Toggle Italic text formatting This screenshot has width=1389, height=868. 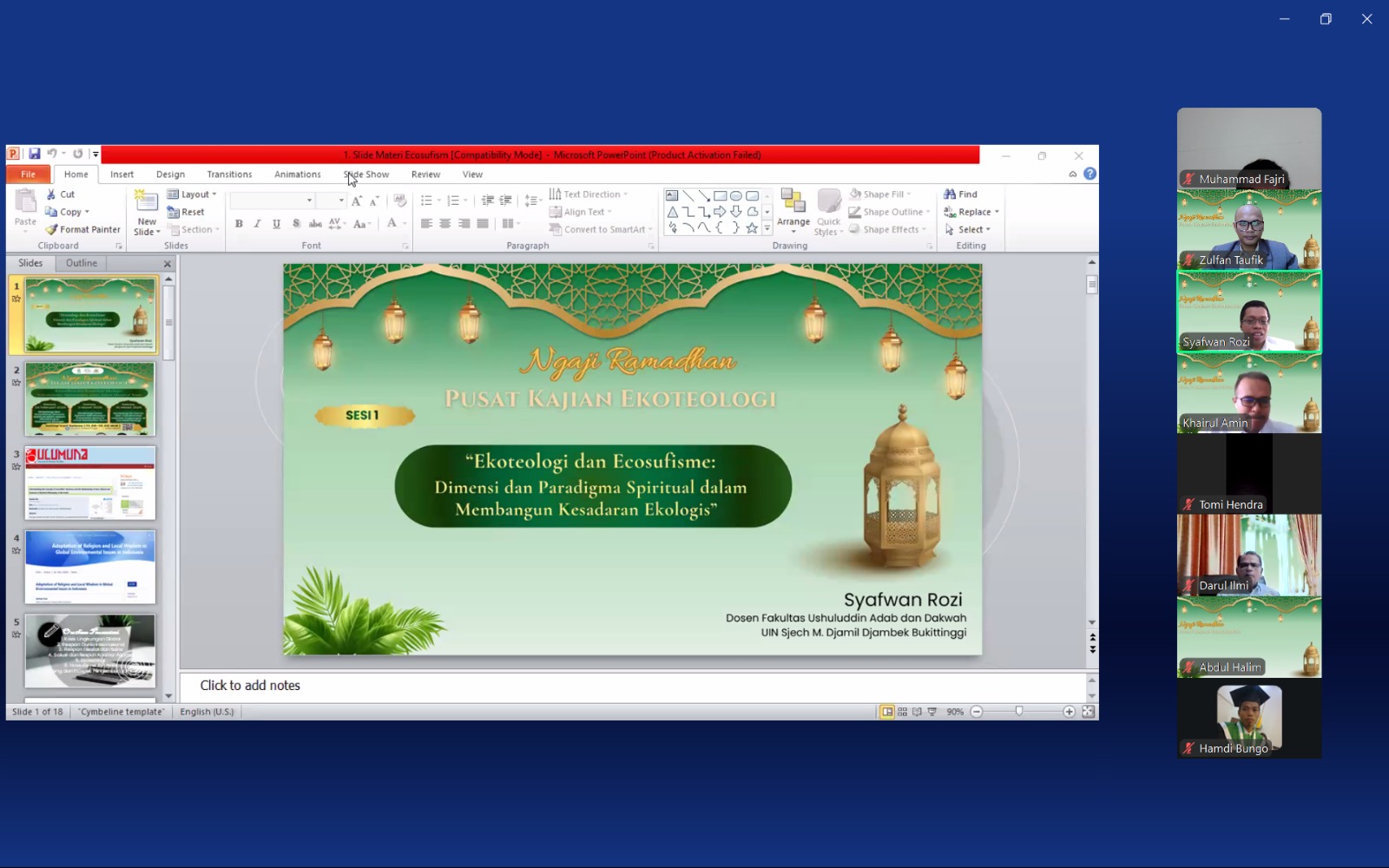pos(258,224)
